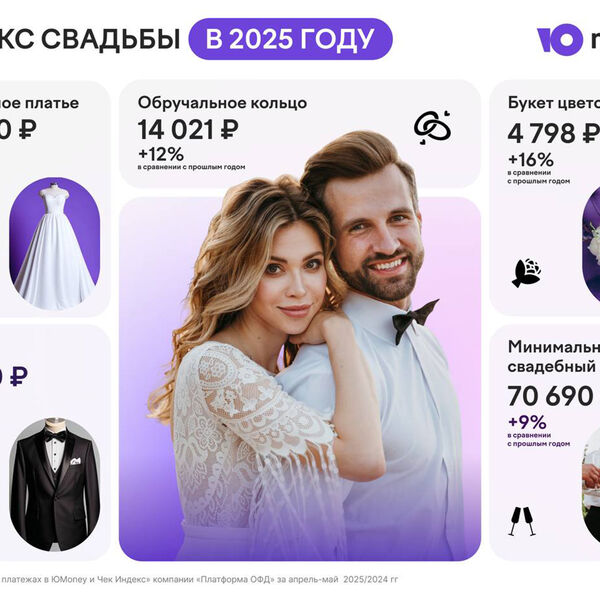
Task: Click the +12% ring price change
Action: tap(161, 154)
